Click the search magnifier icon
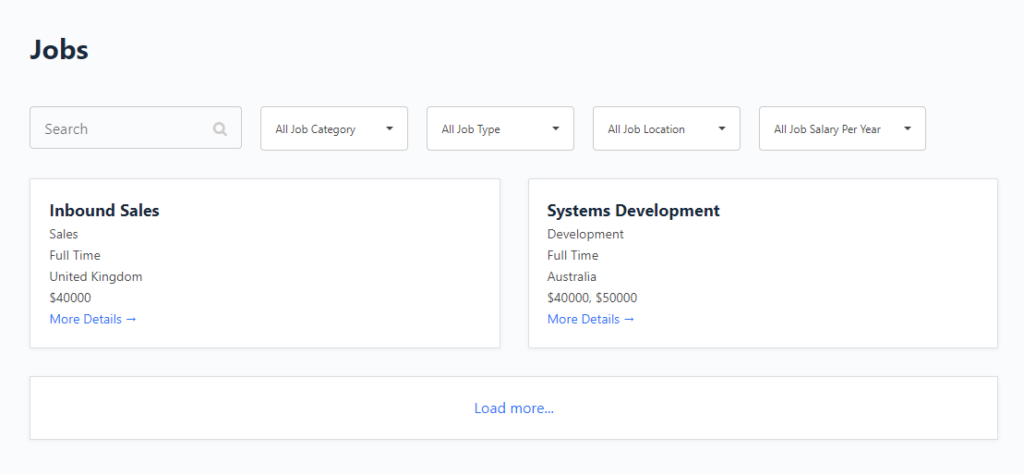 coord(220,129)
